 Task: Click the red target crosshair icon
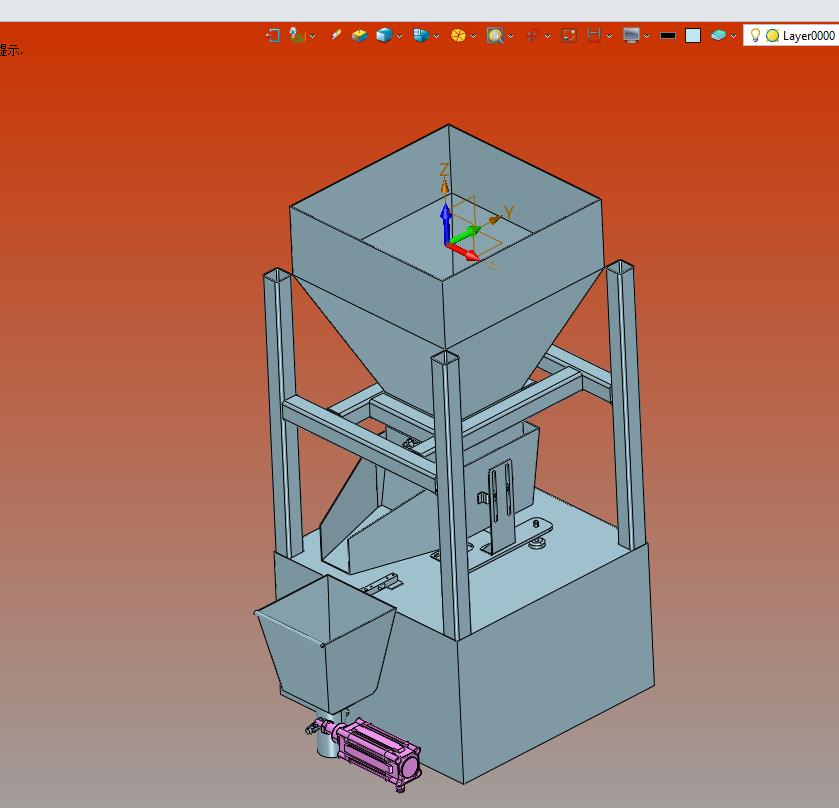(x=532, y=35)
